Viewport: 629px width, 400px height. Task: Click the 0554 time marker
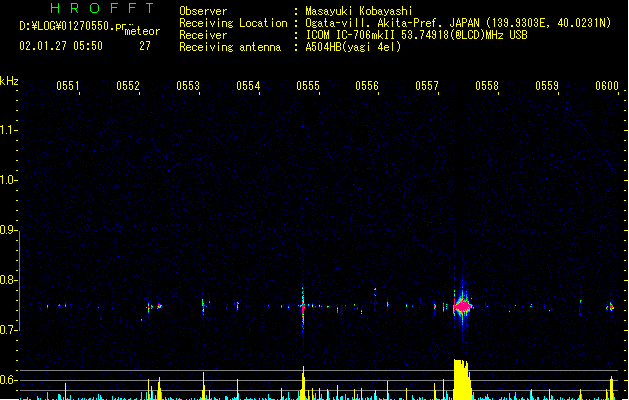[x=248, y=86]
